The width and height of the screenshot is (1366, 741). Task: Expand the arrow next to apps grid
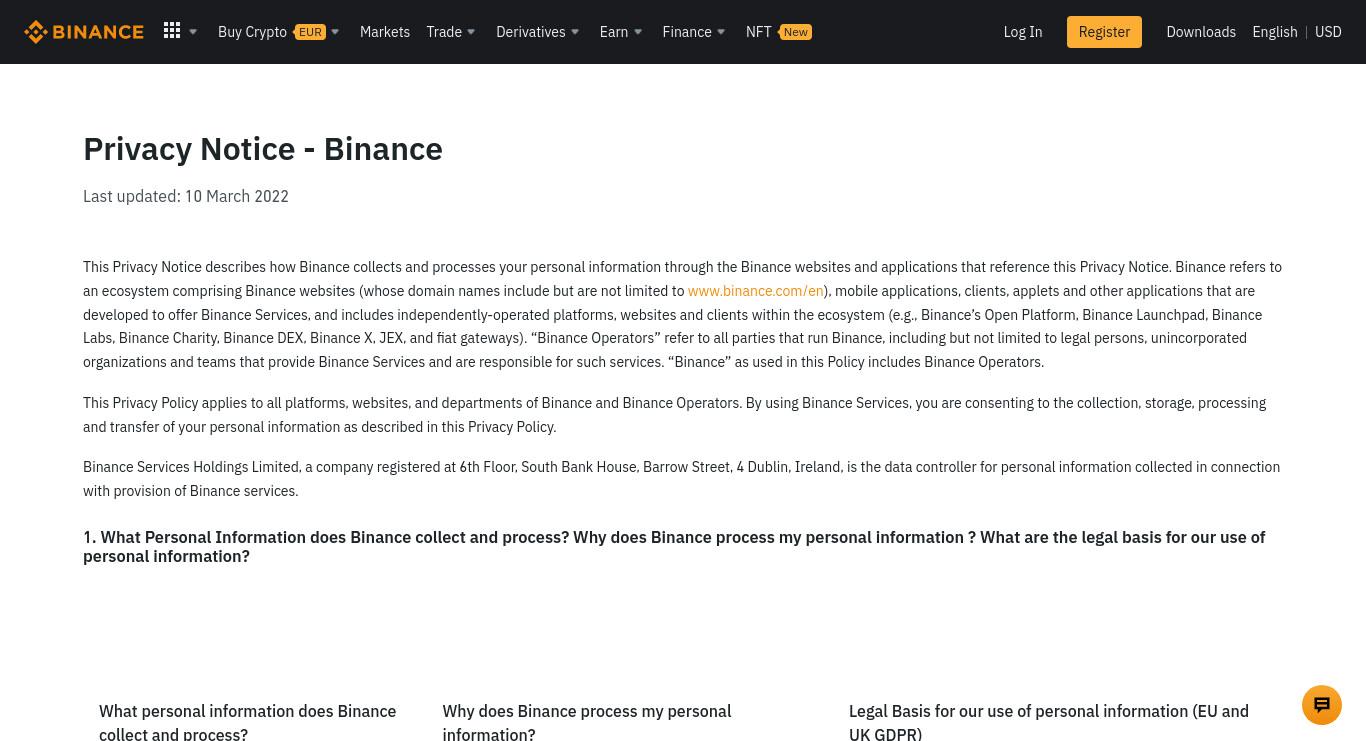tap(193, 32)
